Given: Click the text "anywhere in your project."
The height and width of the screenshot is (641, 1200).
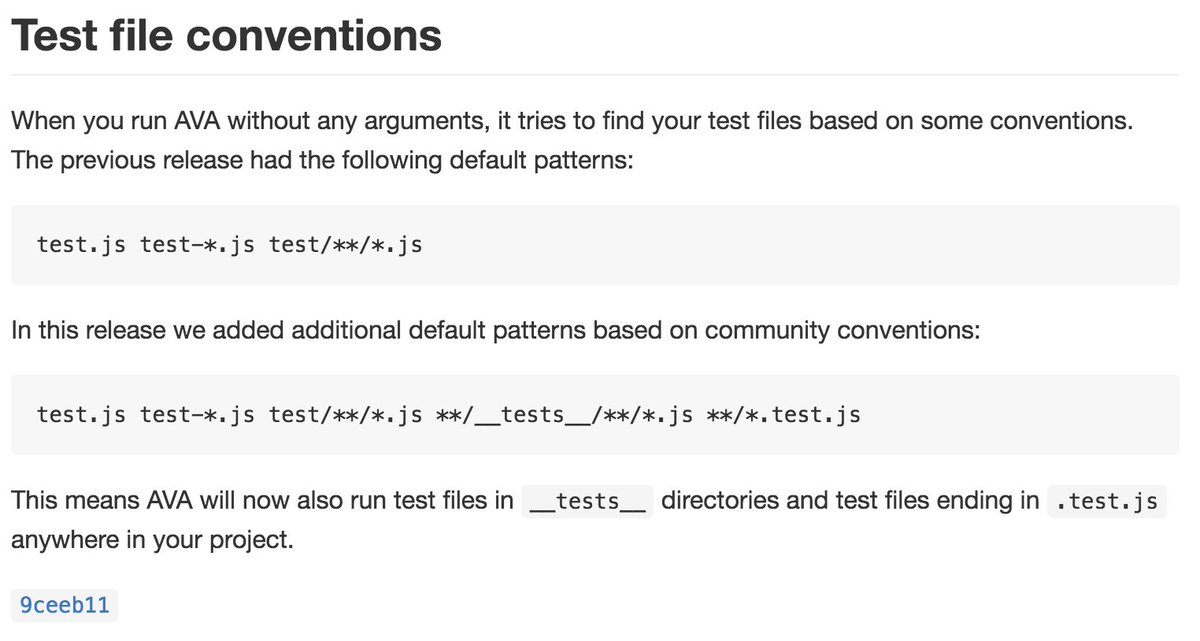Looking at the screenshot, I should [x=151, y=540].
